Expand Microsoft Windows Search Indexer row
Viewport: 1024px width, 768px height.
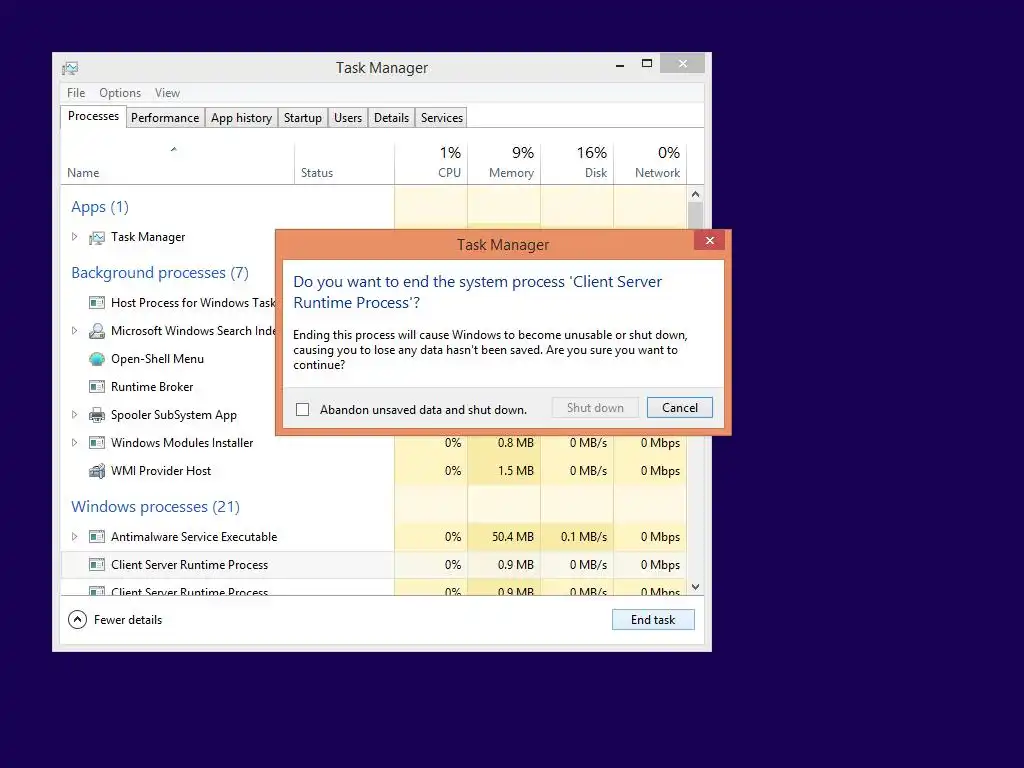coord(74,331)
